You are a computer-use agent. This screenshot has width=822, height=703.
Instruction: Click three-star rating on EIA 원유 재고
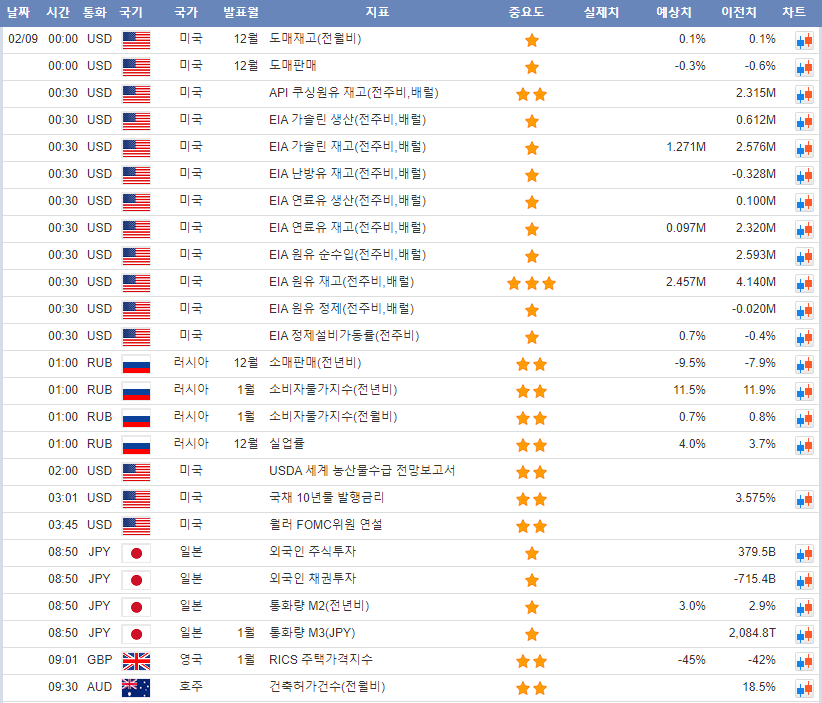[531, 283]
